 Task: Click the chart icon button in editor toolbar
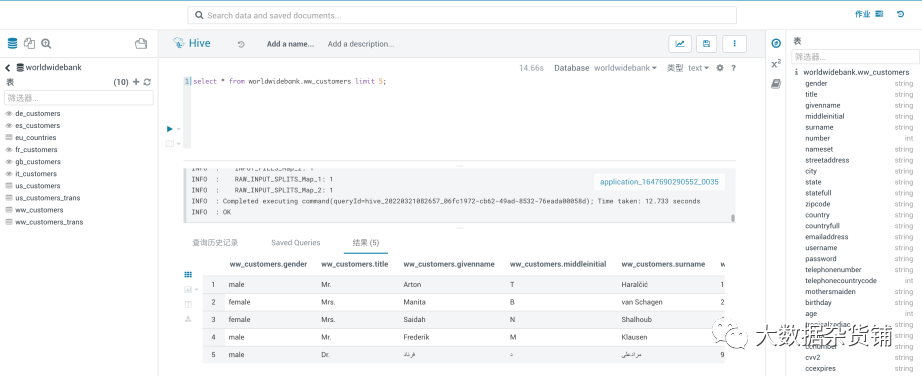click(680, 44)
